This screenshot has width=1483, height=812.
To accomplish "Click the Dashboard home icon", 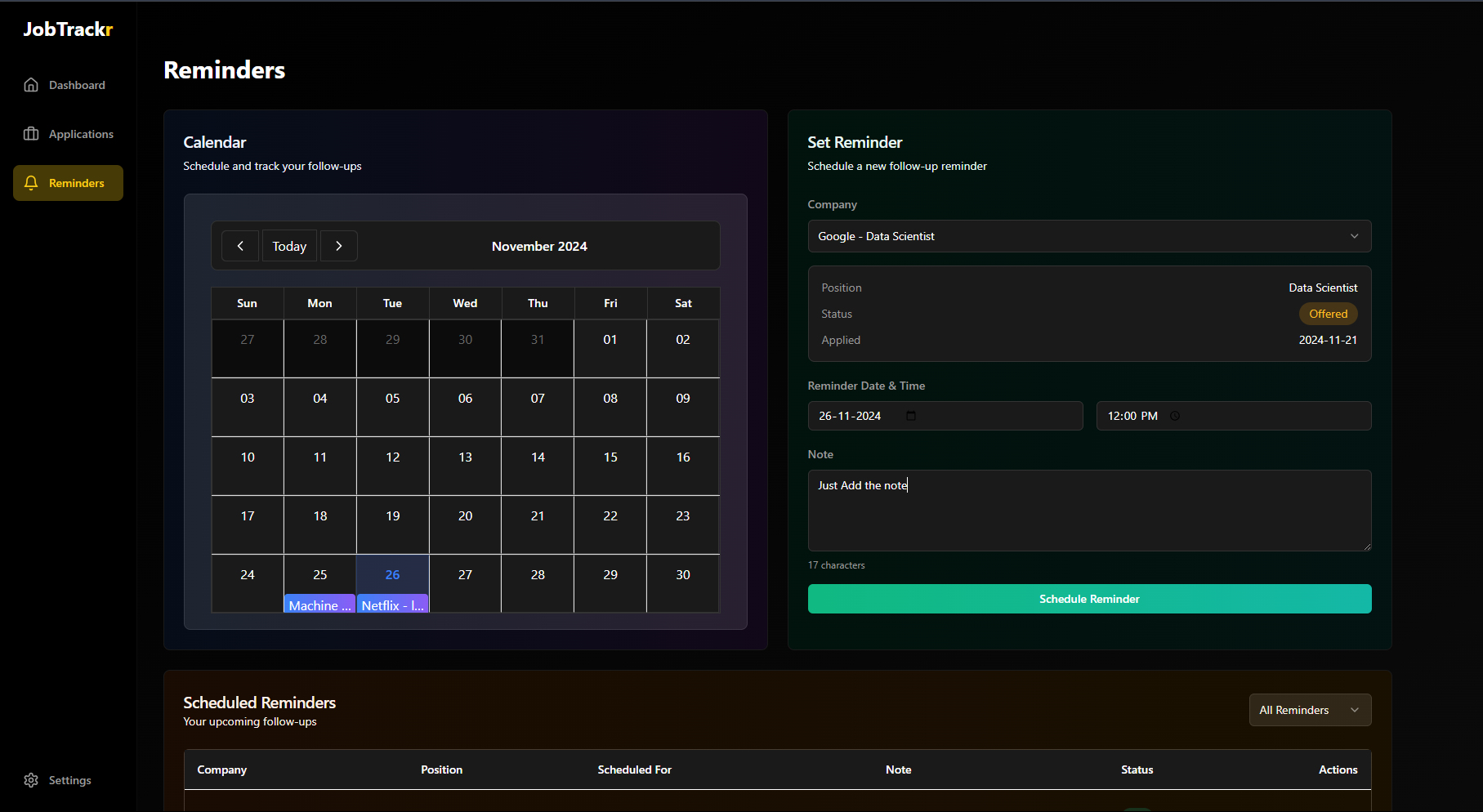I will [x=31, y=85].
